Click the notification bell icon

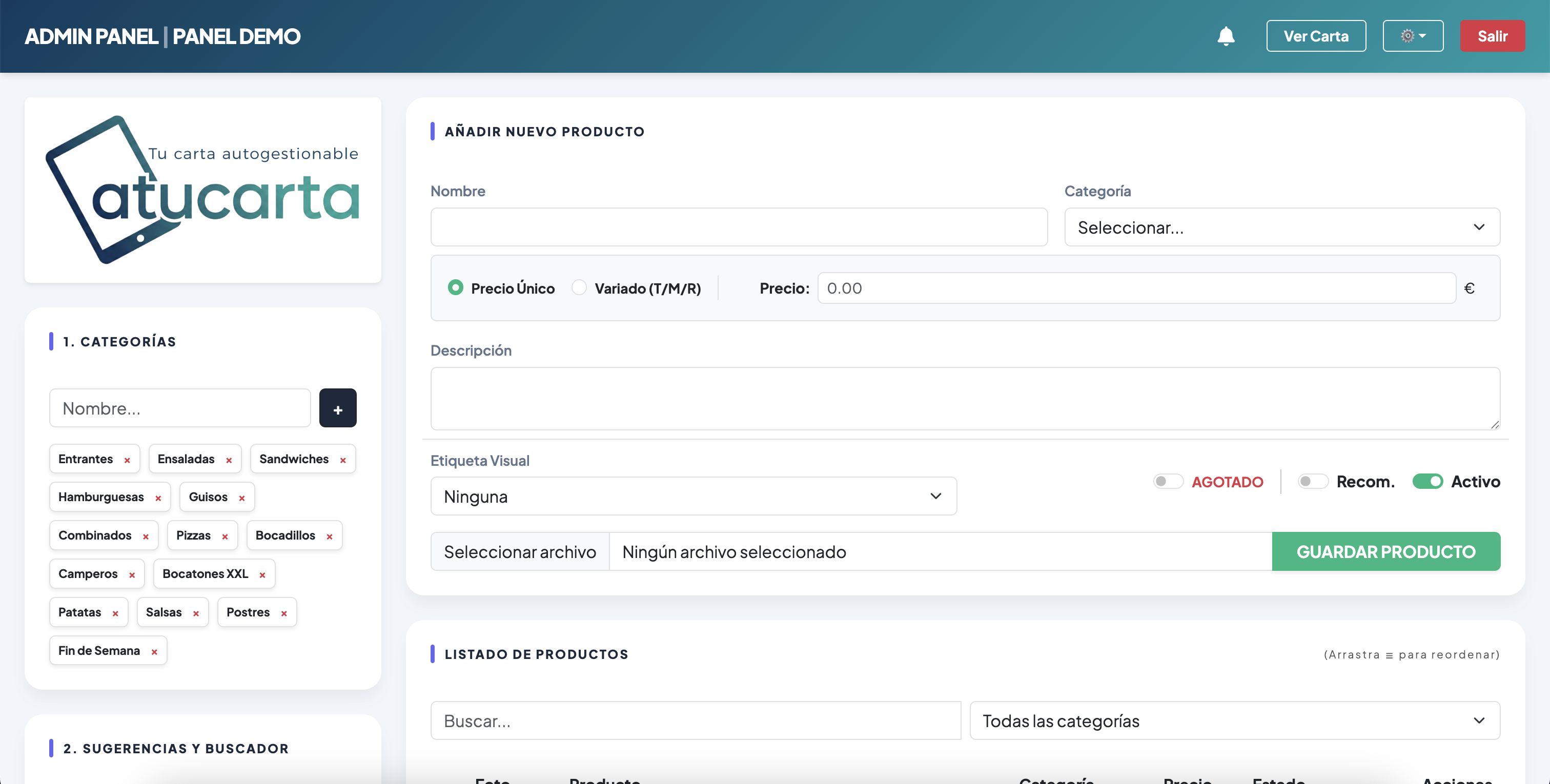tap(1226, 36)
